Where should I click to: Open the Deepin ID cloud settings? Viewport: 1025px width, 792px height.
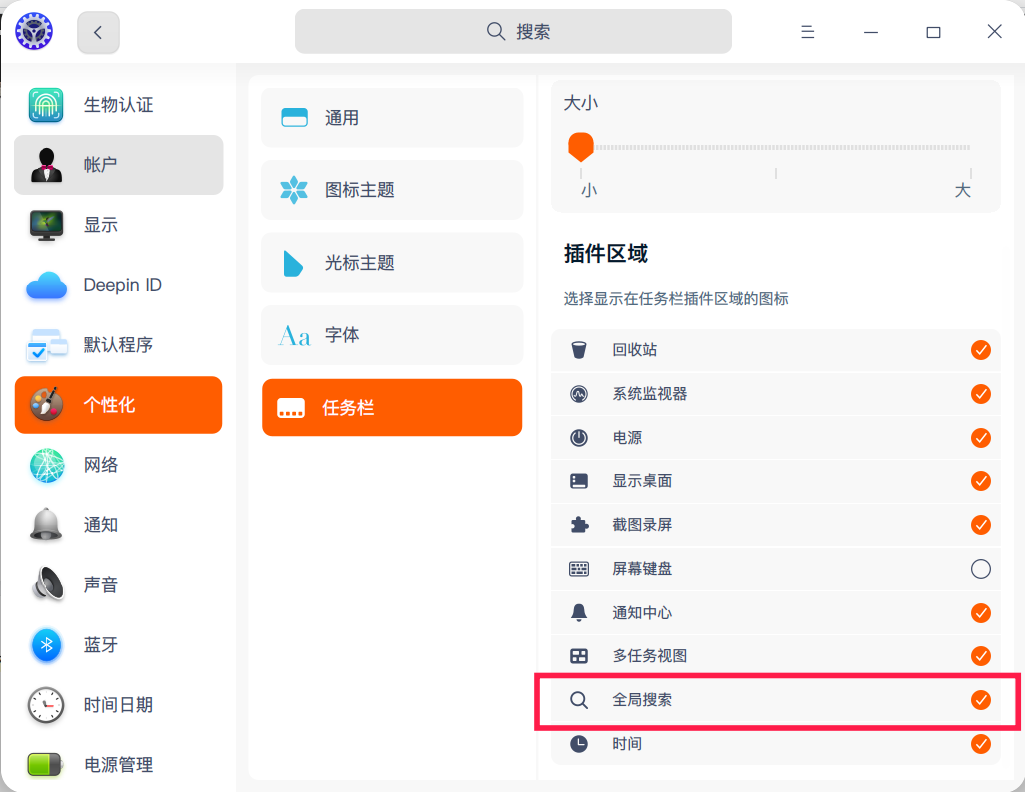click(x=118, y=285)
